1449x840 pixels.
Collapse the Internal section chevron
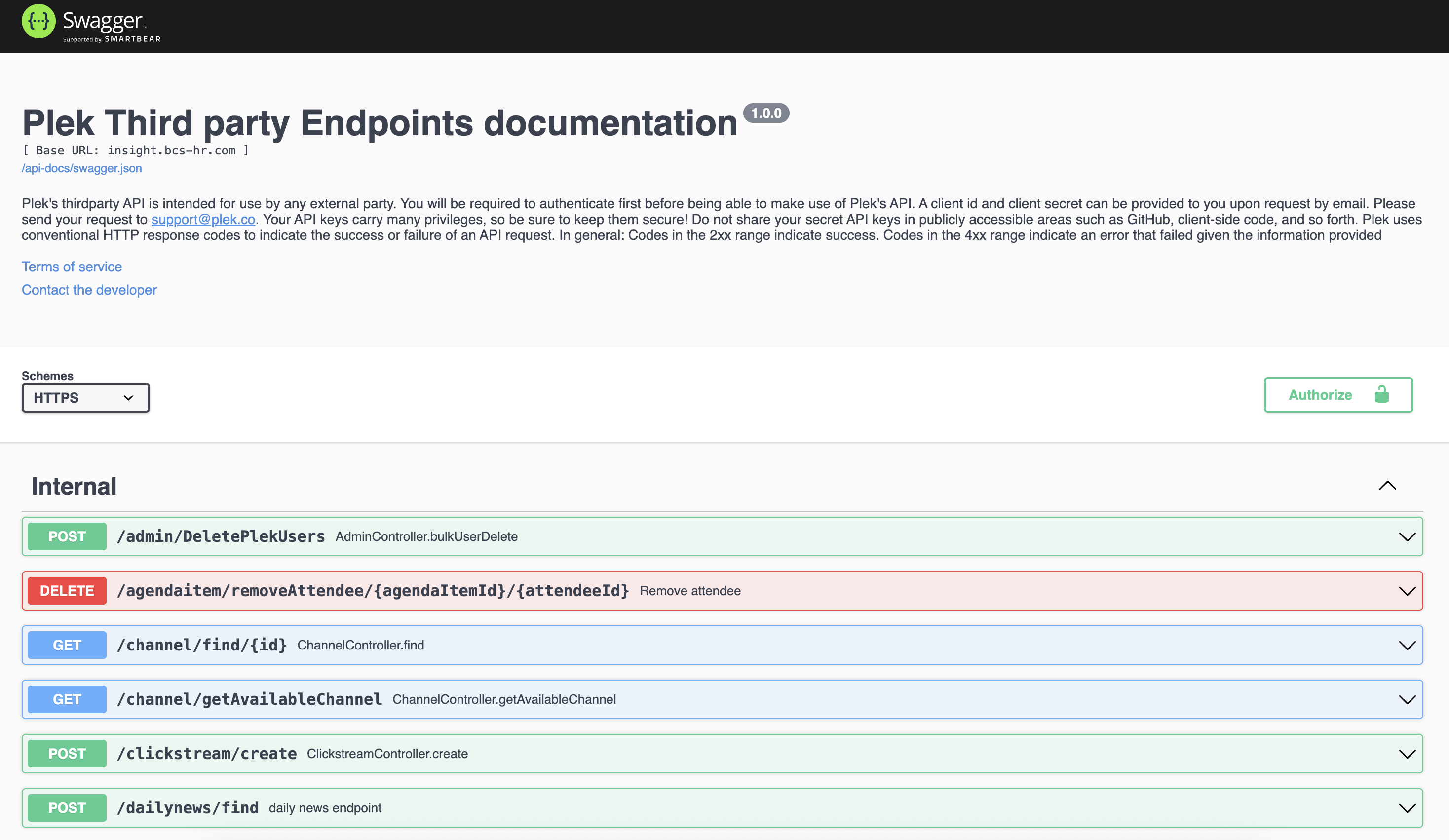click(1387, 486)
